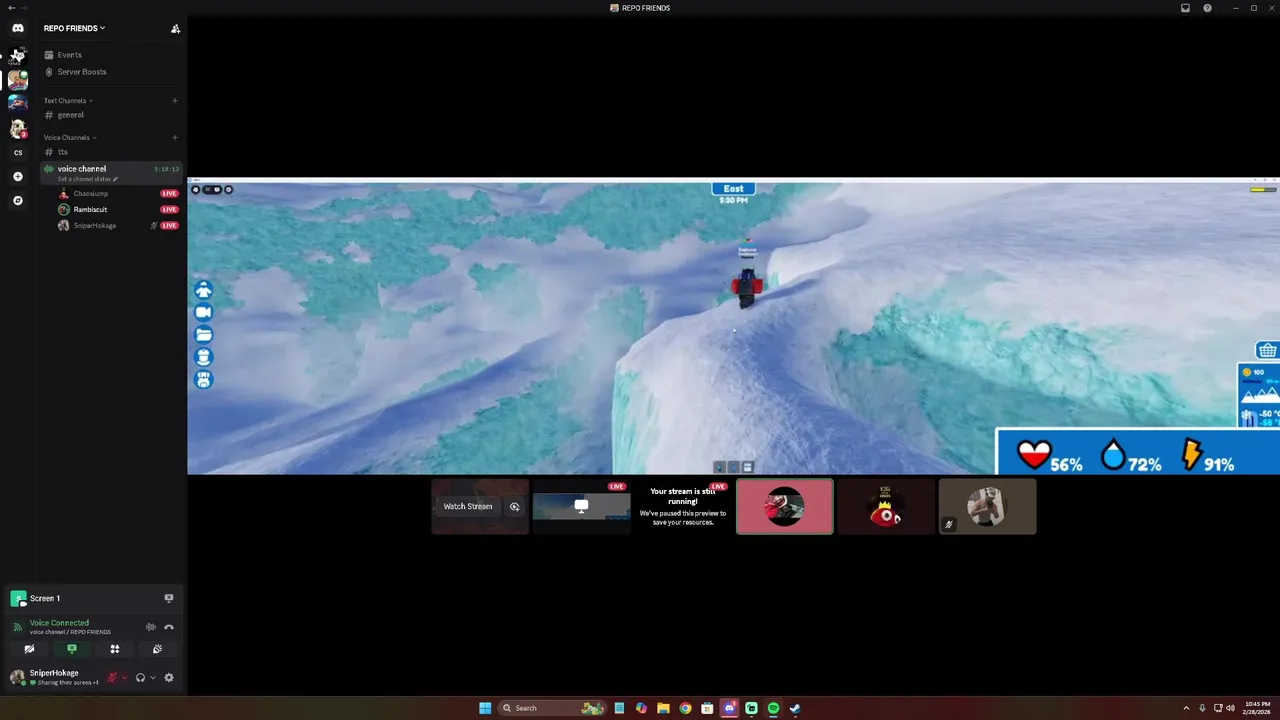Select the crowned red character participant tile

click(886, 507)
